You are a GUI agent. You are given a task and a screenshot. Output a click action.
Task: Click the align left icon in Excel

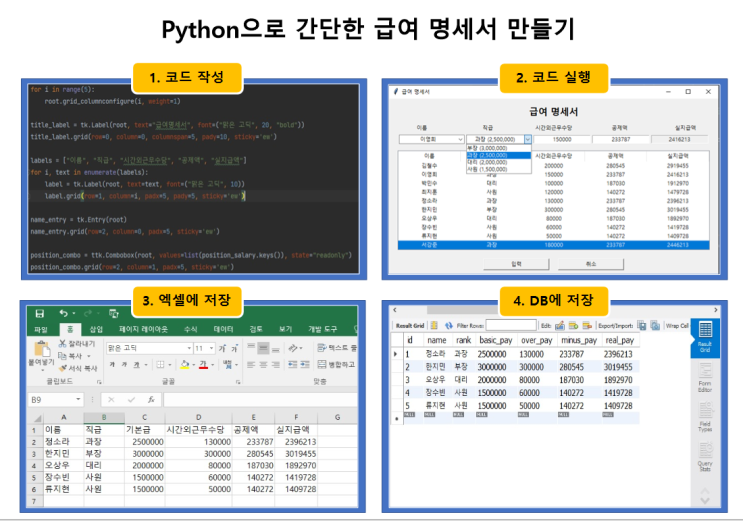(x=251, y=365)
